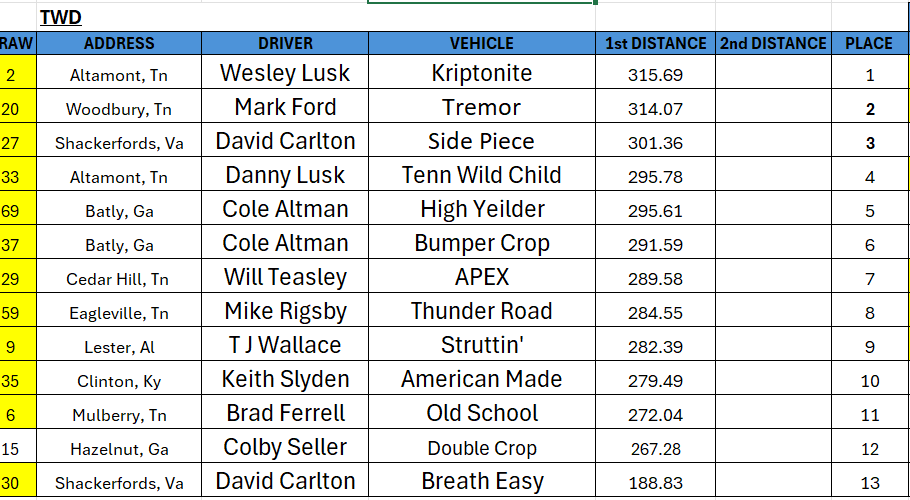Select the yellow draw cell with 59
The image size is (910, 500).
coord(17,310)
